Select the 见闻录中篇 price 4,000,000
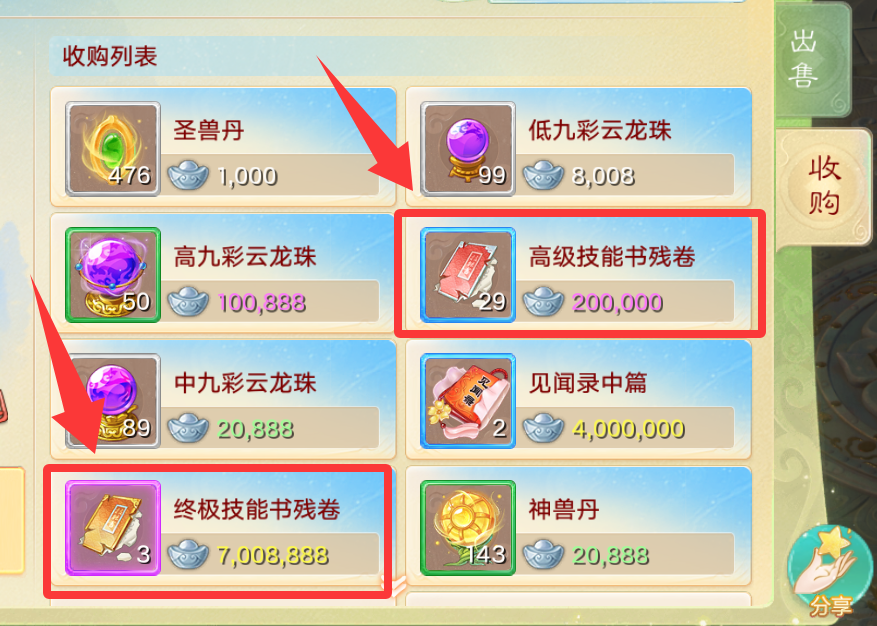Viewport: 877px width, 626px height. 628,429
